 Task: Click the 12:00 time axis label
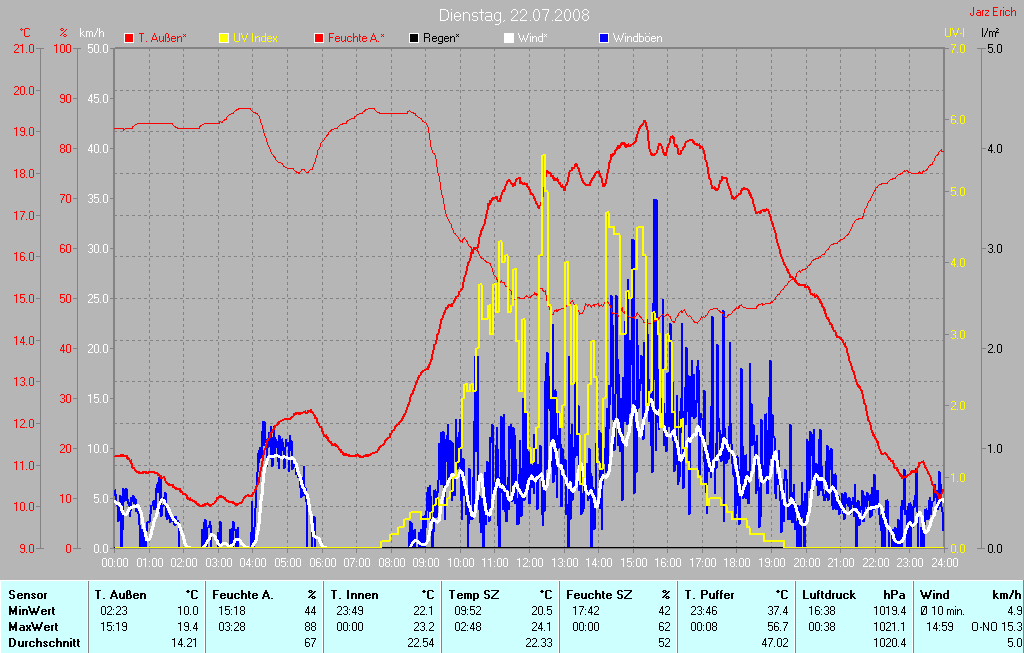[x=529, y=564]
